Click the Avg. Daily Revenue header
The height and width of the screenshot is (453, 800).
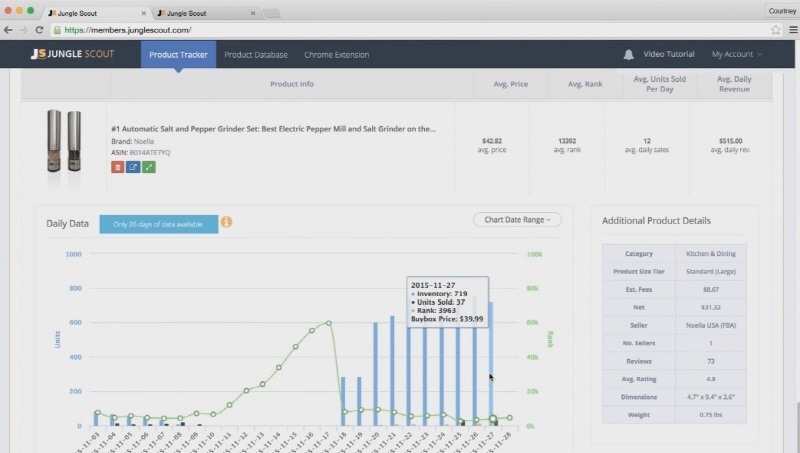click(734, 84)
